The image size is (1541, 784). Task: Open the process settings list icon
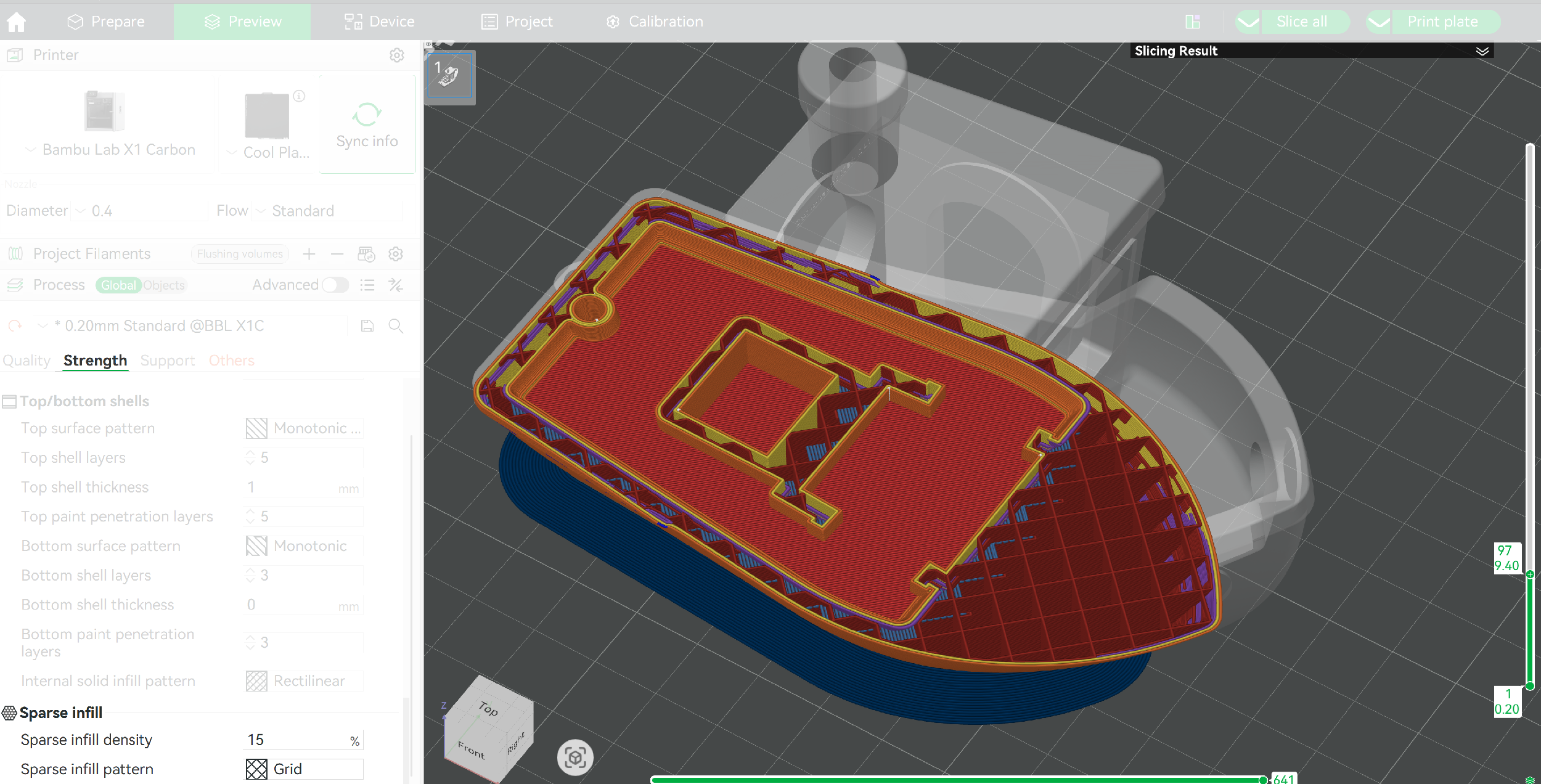point(367,285)
